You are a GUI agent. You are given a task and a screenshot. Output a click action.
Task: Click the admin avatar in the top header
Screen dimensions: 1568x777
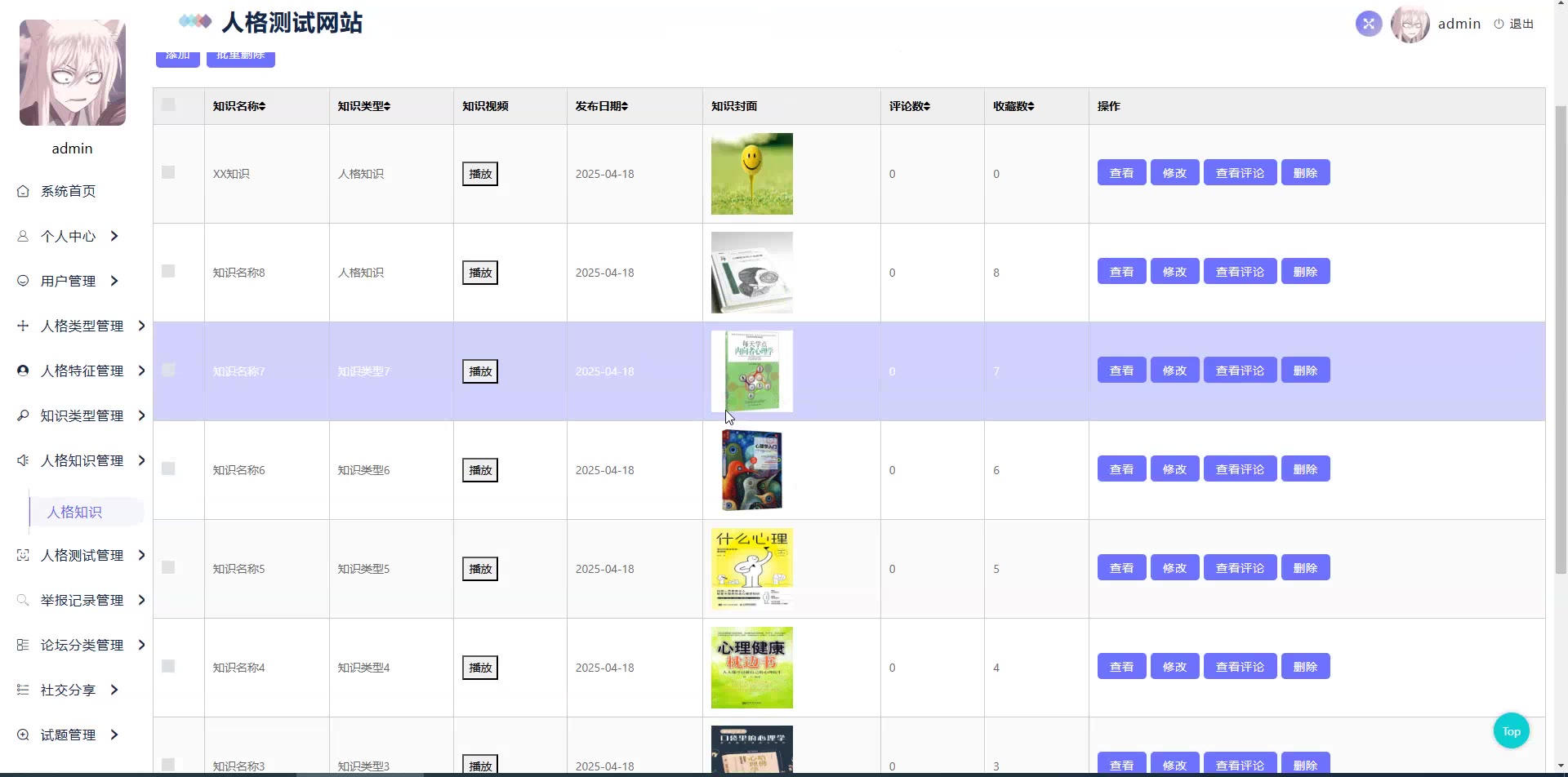pyautogui.click(x=1410, y=24)
